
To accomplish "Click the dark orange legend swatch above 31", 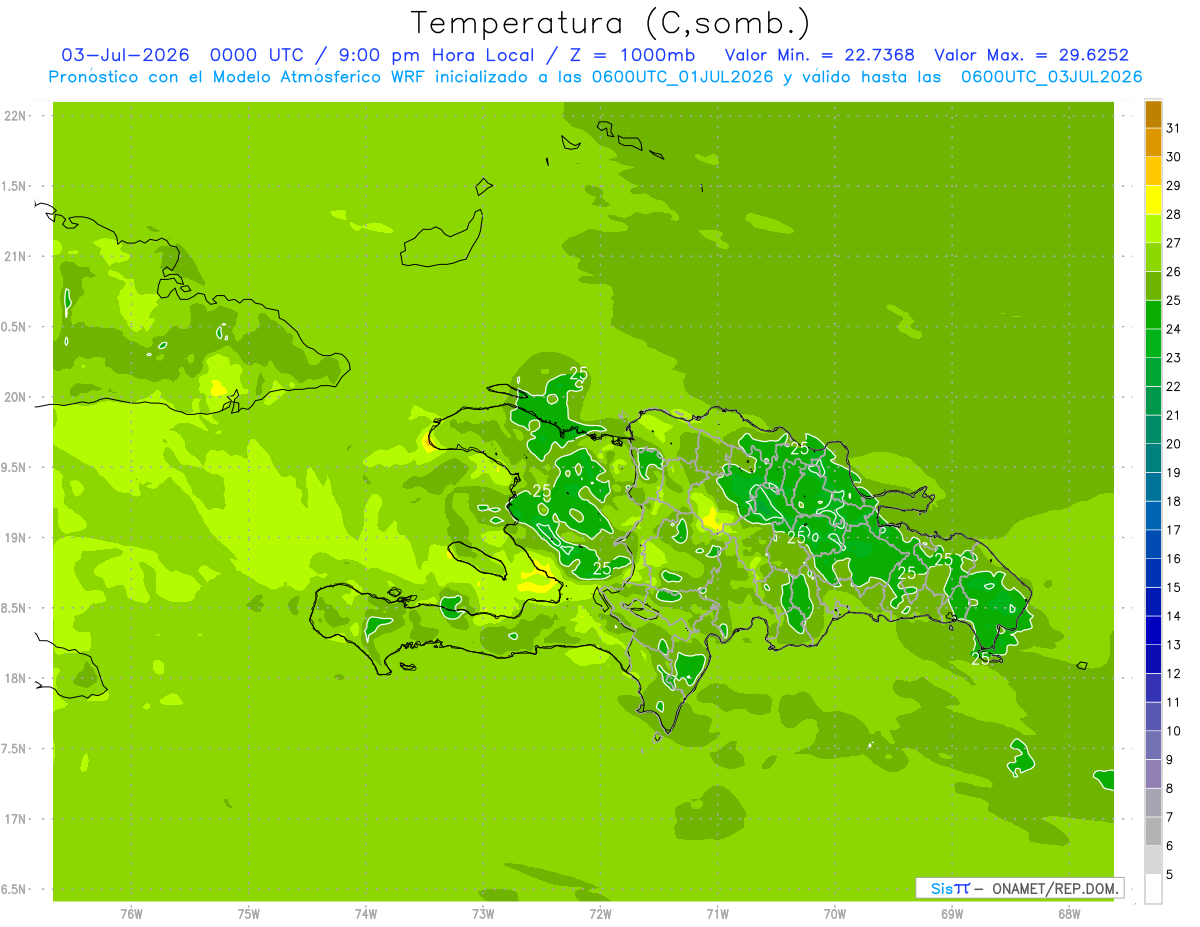I will [x=1153, y=115].
